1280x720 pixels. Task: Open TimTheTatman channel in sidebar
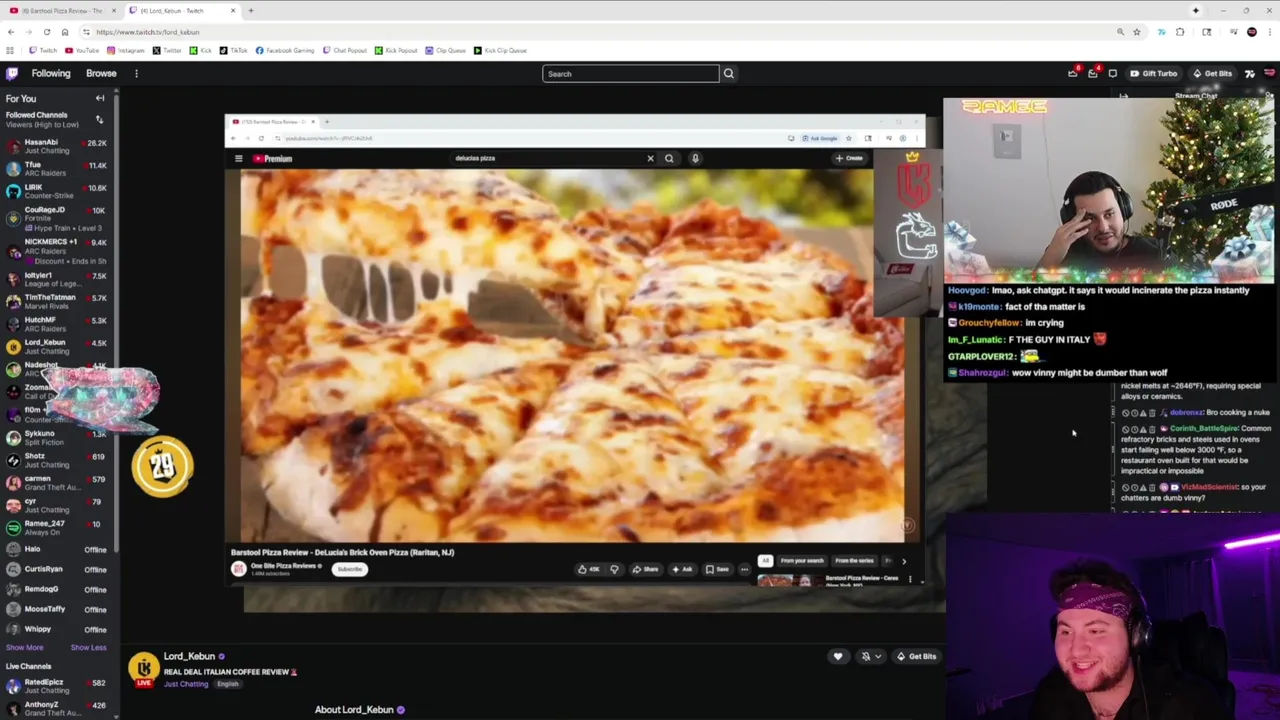59,302
